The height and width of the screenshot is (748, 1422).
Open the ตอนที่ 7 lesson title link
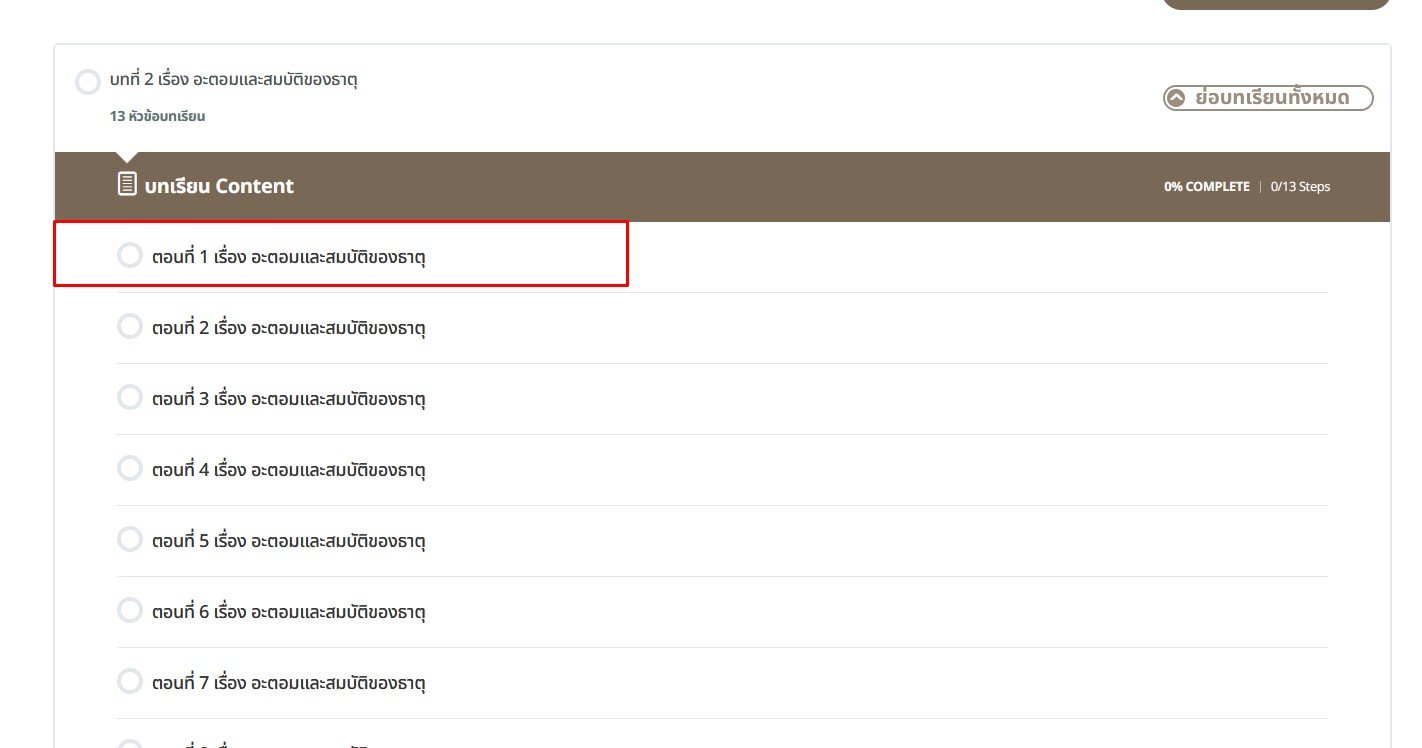click(289, 683)
